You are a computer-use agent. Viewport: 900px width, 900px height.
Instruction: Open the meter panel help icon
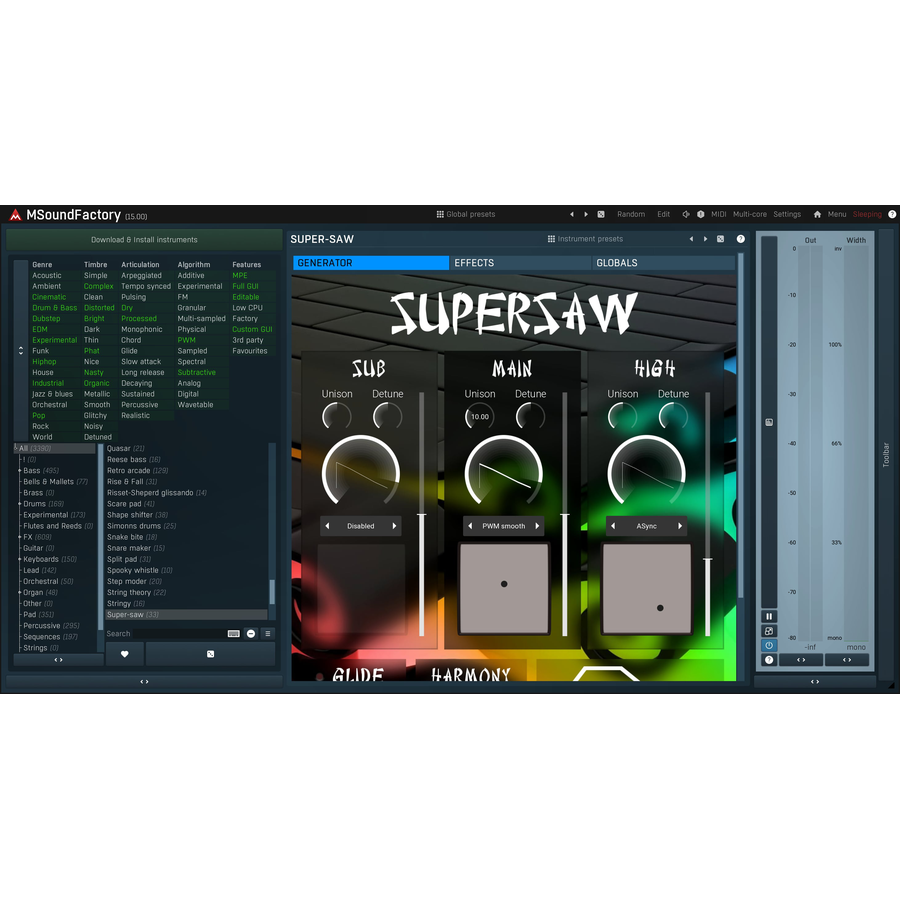pyautogui.click(x=769, y=660)
